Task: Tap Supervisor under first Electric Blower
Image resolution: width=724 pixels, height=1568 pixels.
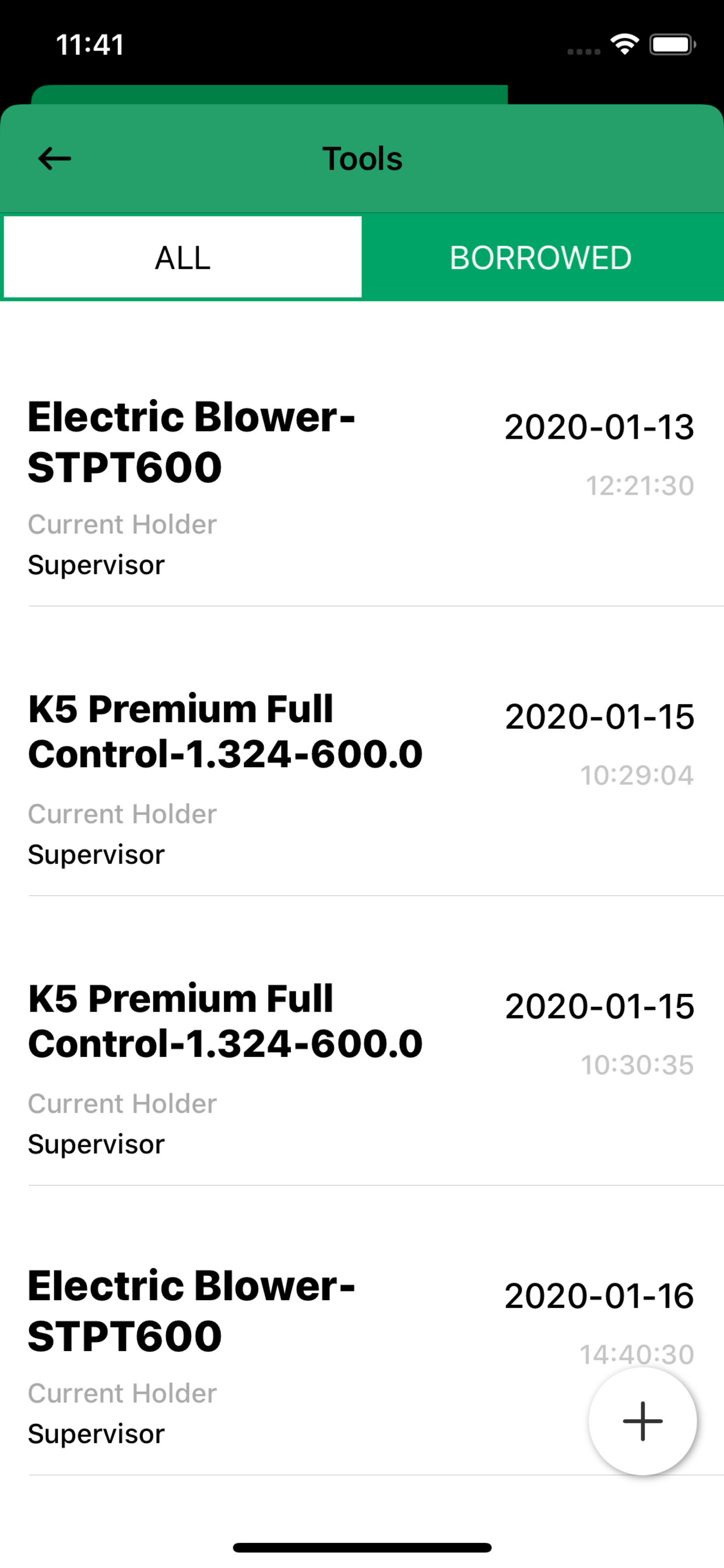Action: point(96,565)
